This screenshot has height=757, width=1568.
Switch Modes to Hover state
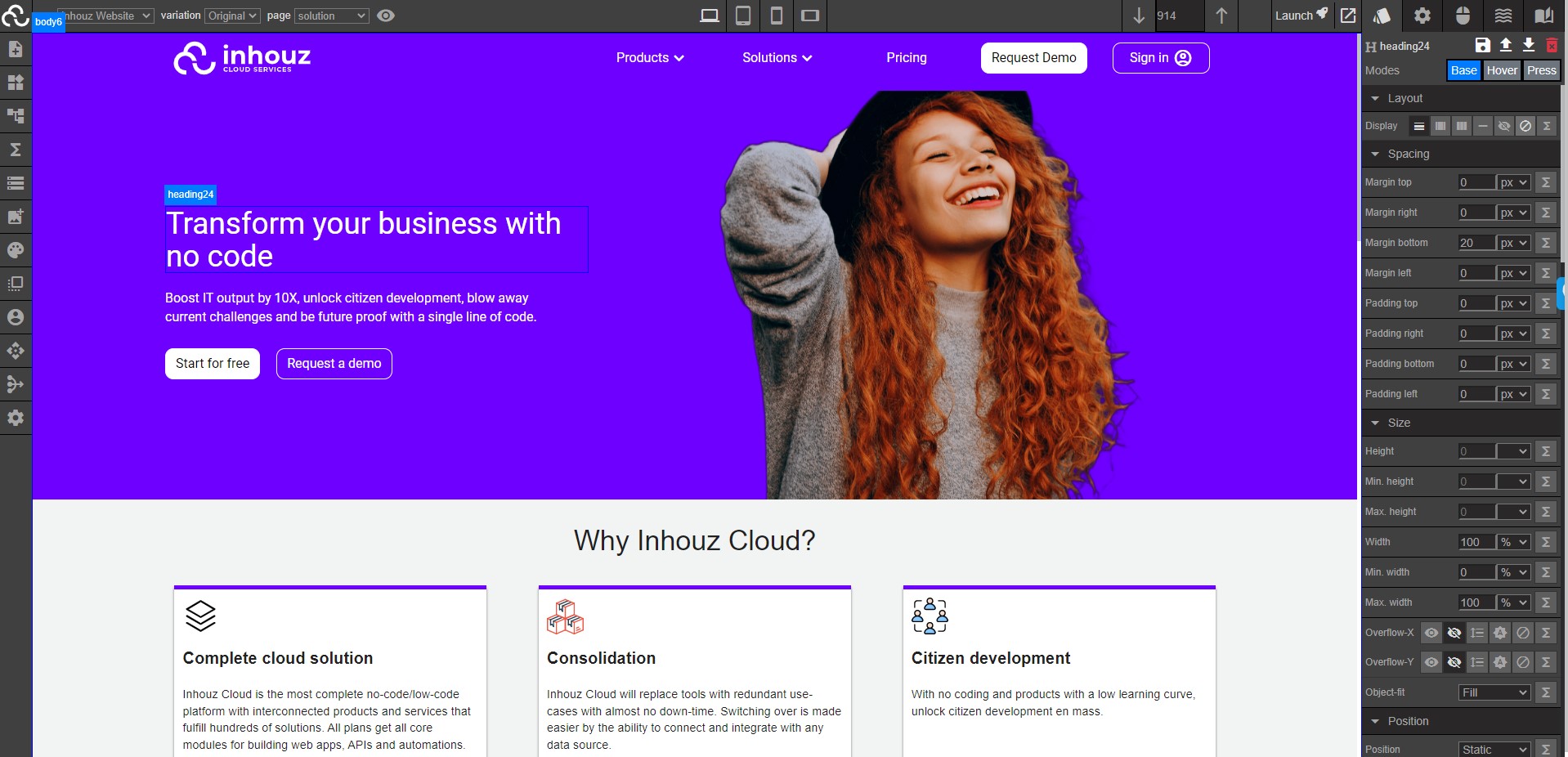pyautogui.click(x=1502, y=70)
